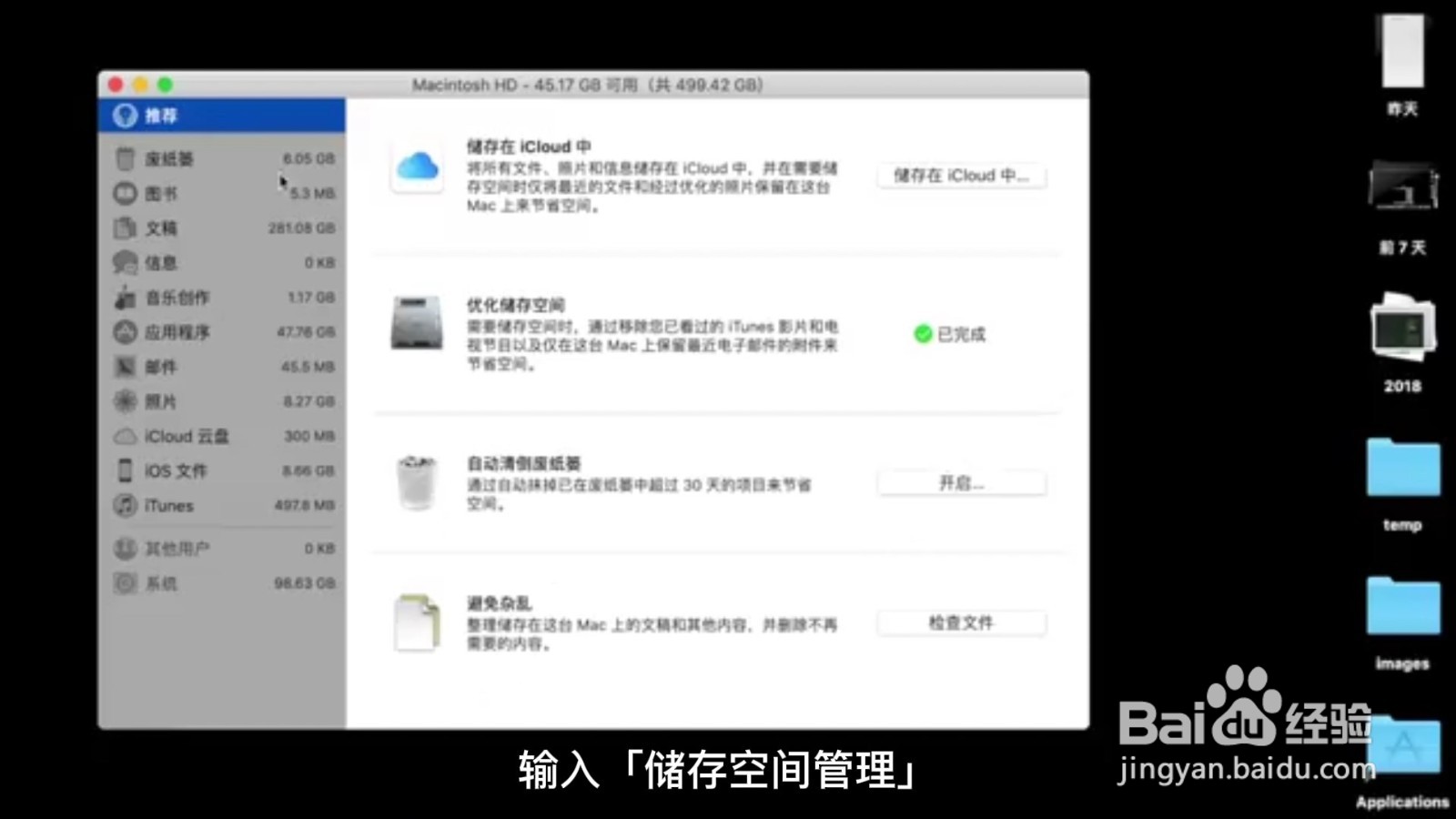The width and height of the screenshot is (1456, 819).
Task: Click the iCloud 云盘 cloud icon in the sidebar
Action: click(x=126, y=437)
